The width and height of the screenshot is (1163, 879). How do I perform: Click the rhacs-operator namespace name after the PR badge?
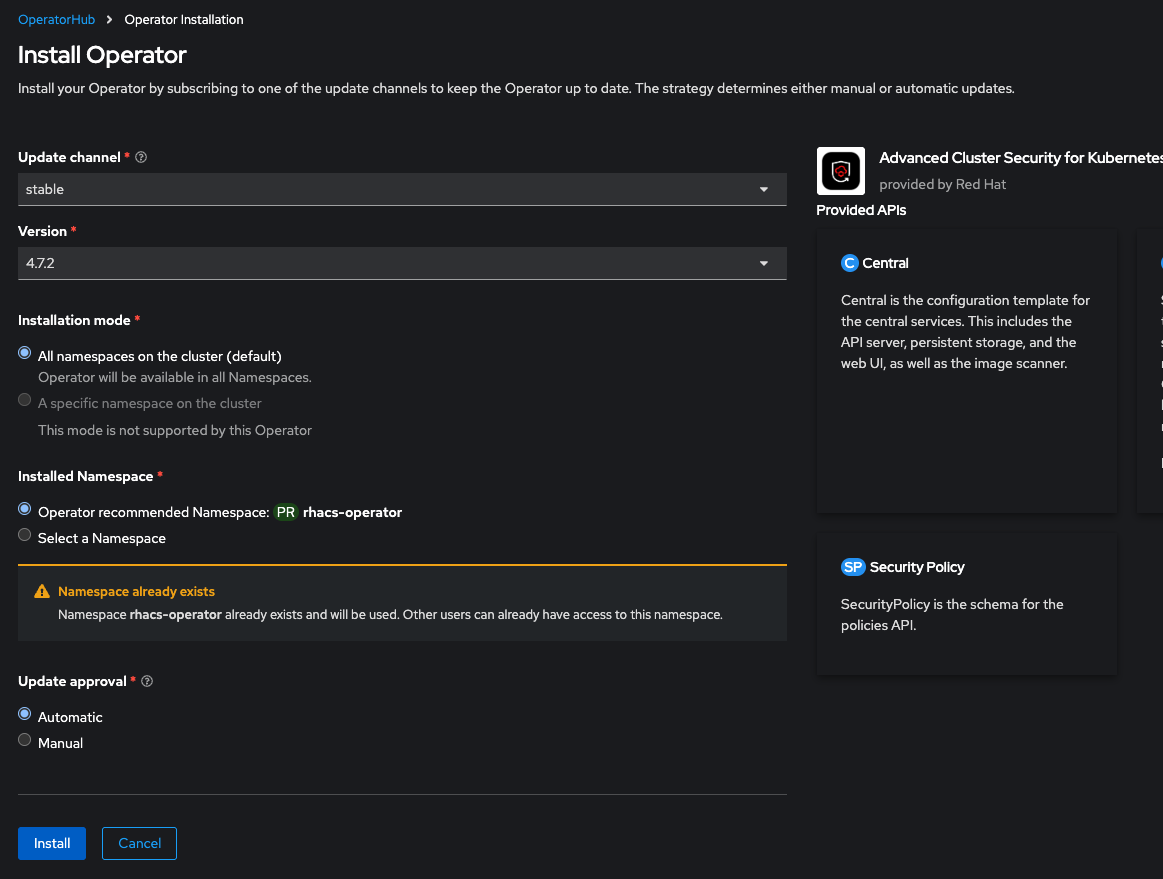click(x=352, y=513)
